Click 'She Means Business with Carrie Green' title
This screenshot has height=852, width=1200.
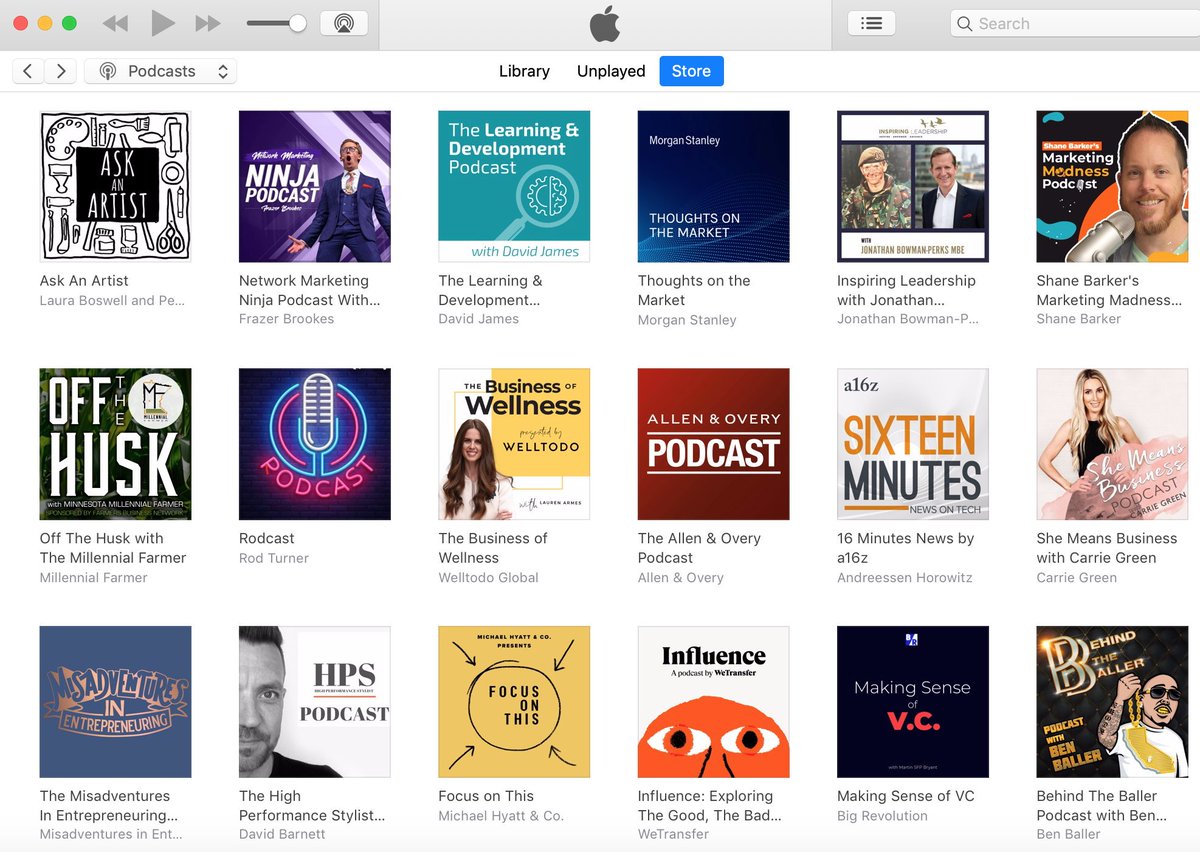point(1107,548)
